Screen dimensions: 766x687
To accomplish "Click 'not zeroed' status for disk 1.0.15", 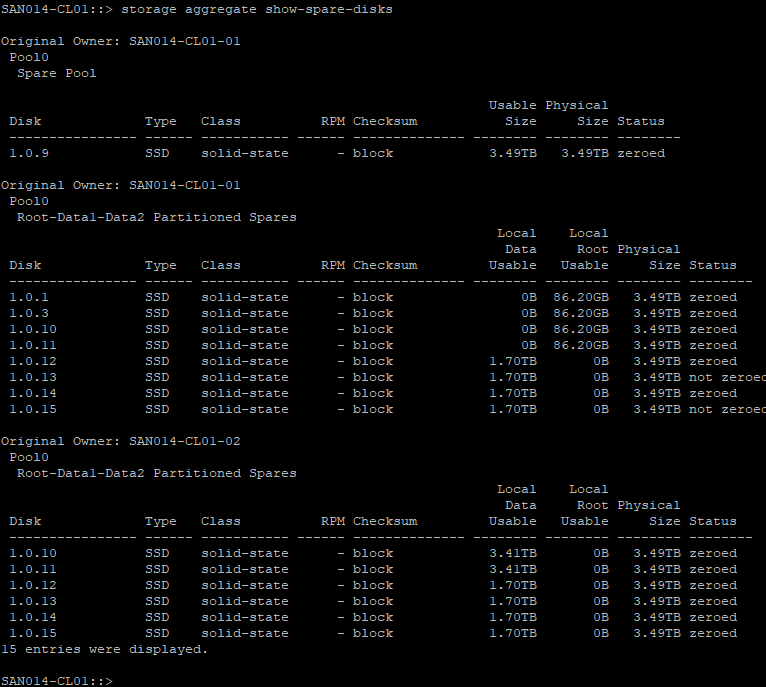I will coord(727,409).
